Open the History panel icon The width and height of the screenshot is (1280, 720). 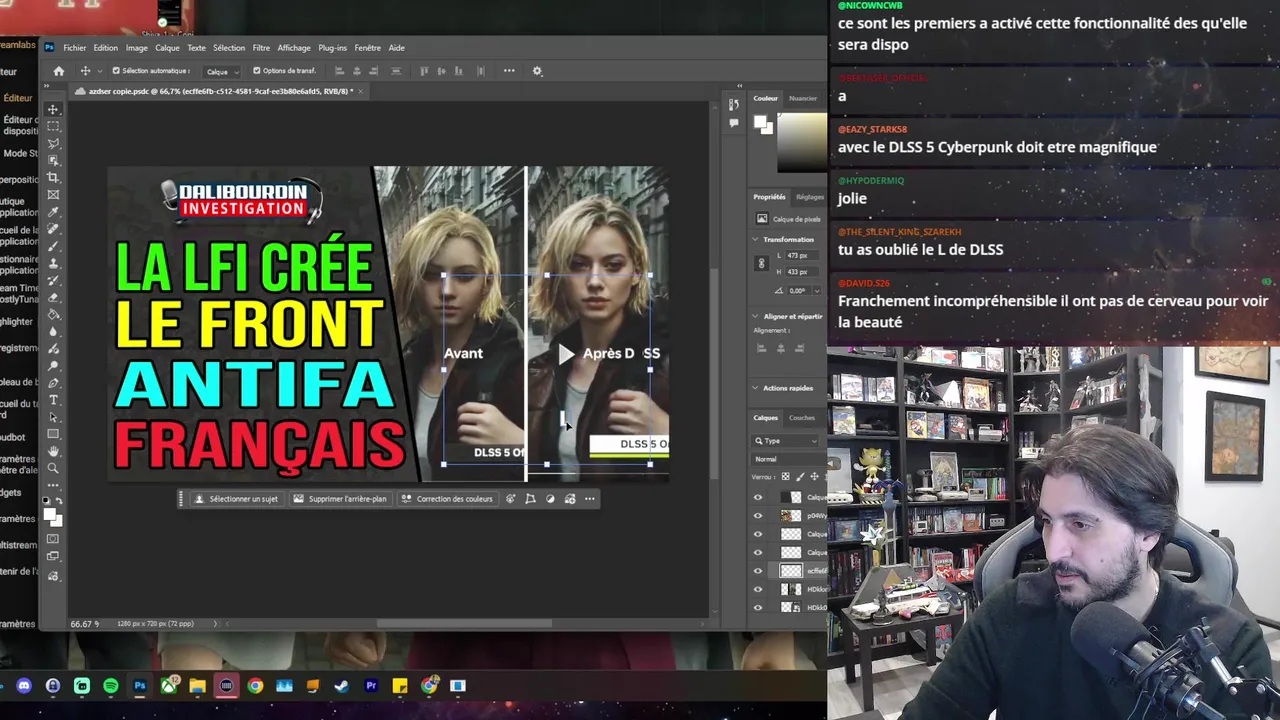(734, 104)
